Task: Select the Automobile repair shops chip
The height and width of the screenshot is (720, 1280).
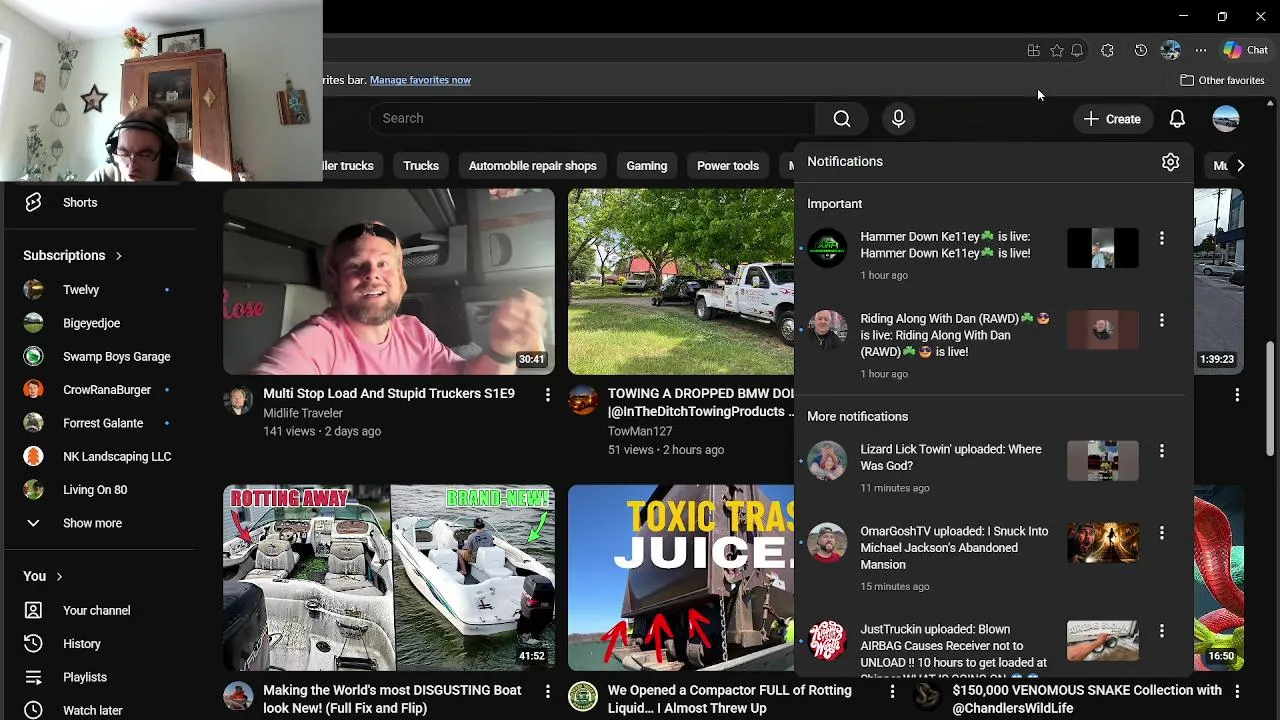Action: [532, 166]
